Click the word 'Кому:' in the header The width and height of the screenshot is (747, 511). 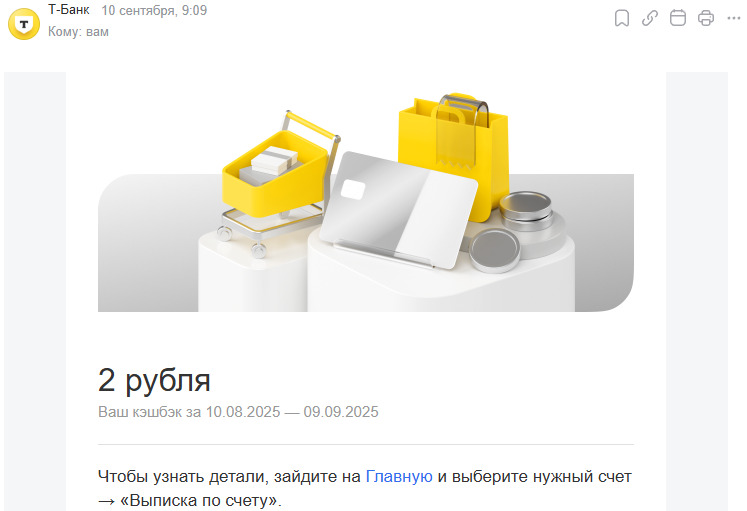tap(65, 31)
